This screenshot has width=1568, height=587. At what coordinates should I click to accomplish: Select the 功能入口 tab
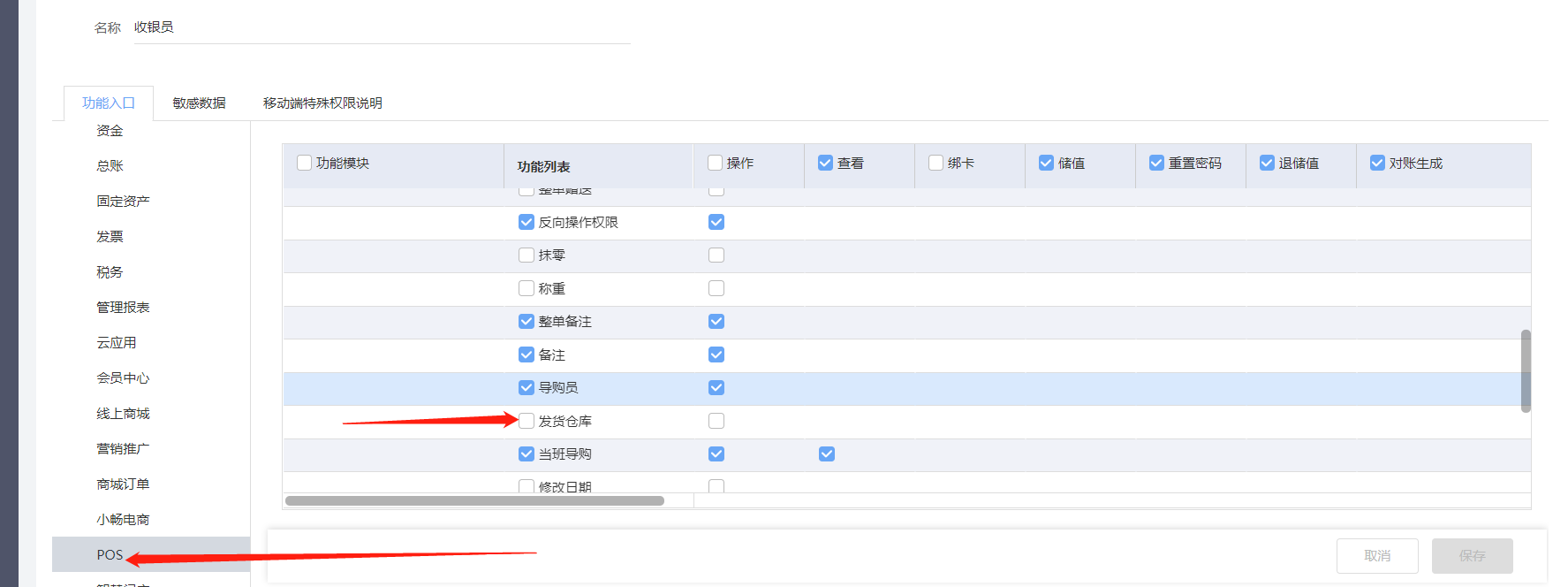tap(109, 103)
